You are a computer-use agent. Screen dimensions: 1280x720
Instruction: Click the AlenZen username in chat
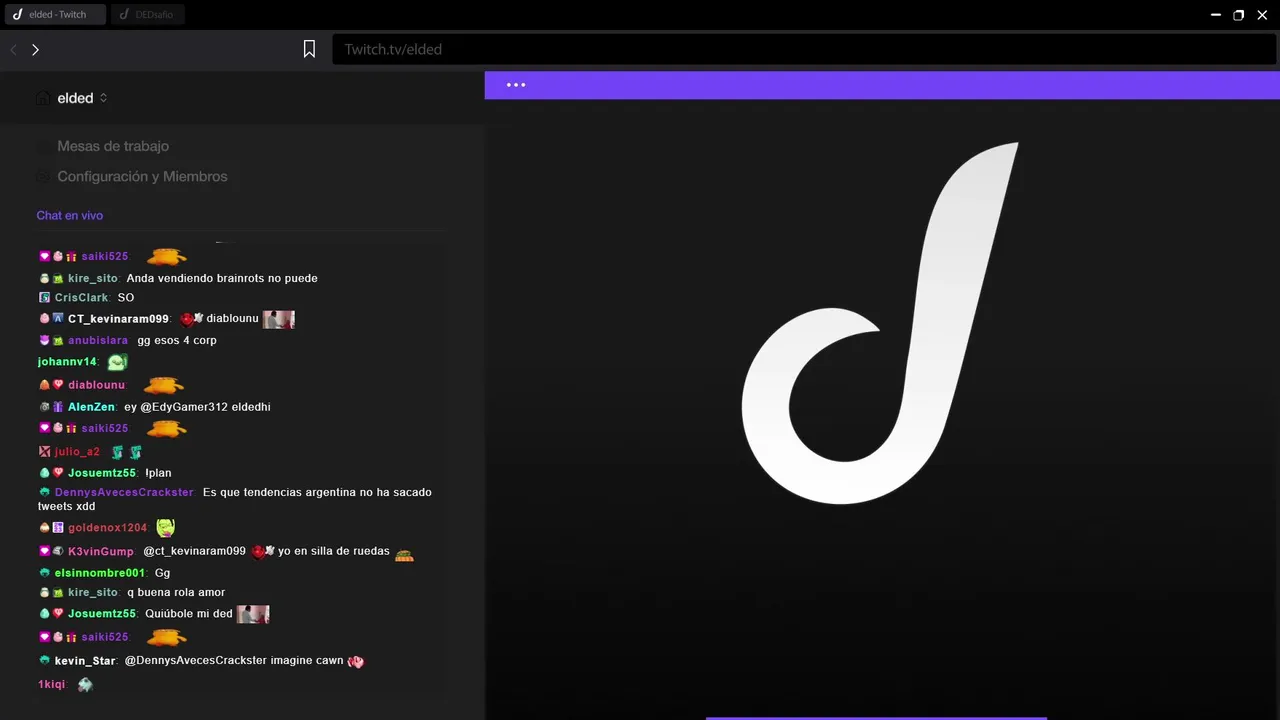pyautogui.click(x=91, y=408)
